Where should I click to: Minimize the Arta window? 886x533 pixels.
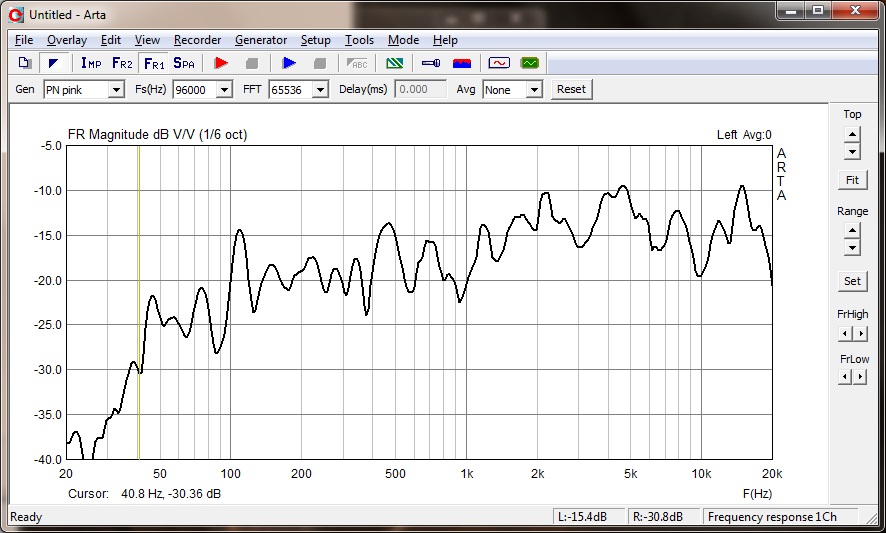792,11
